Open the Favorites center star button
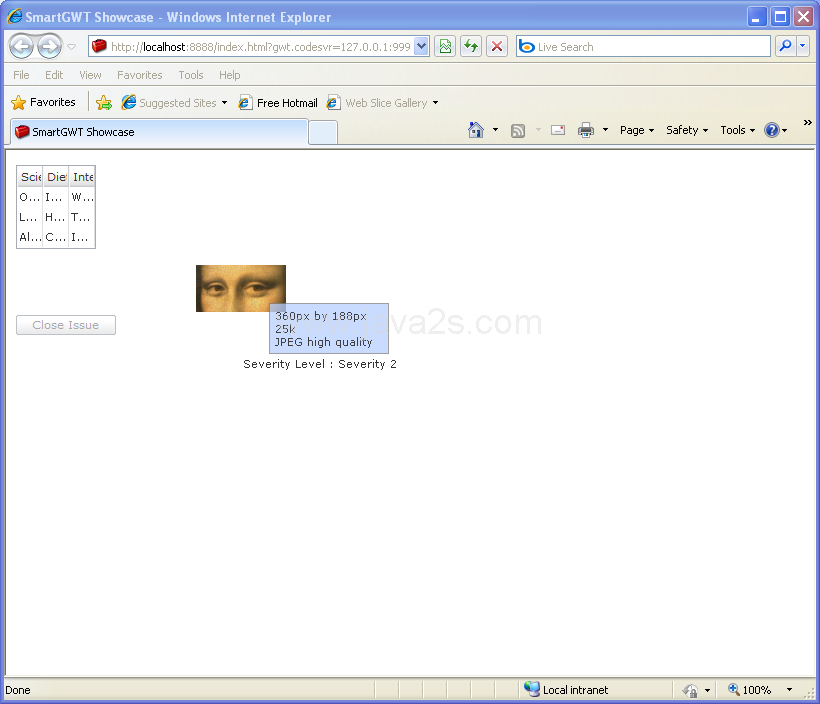 coord(43,102)
